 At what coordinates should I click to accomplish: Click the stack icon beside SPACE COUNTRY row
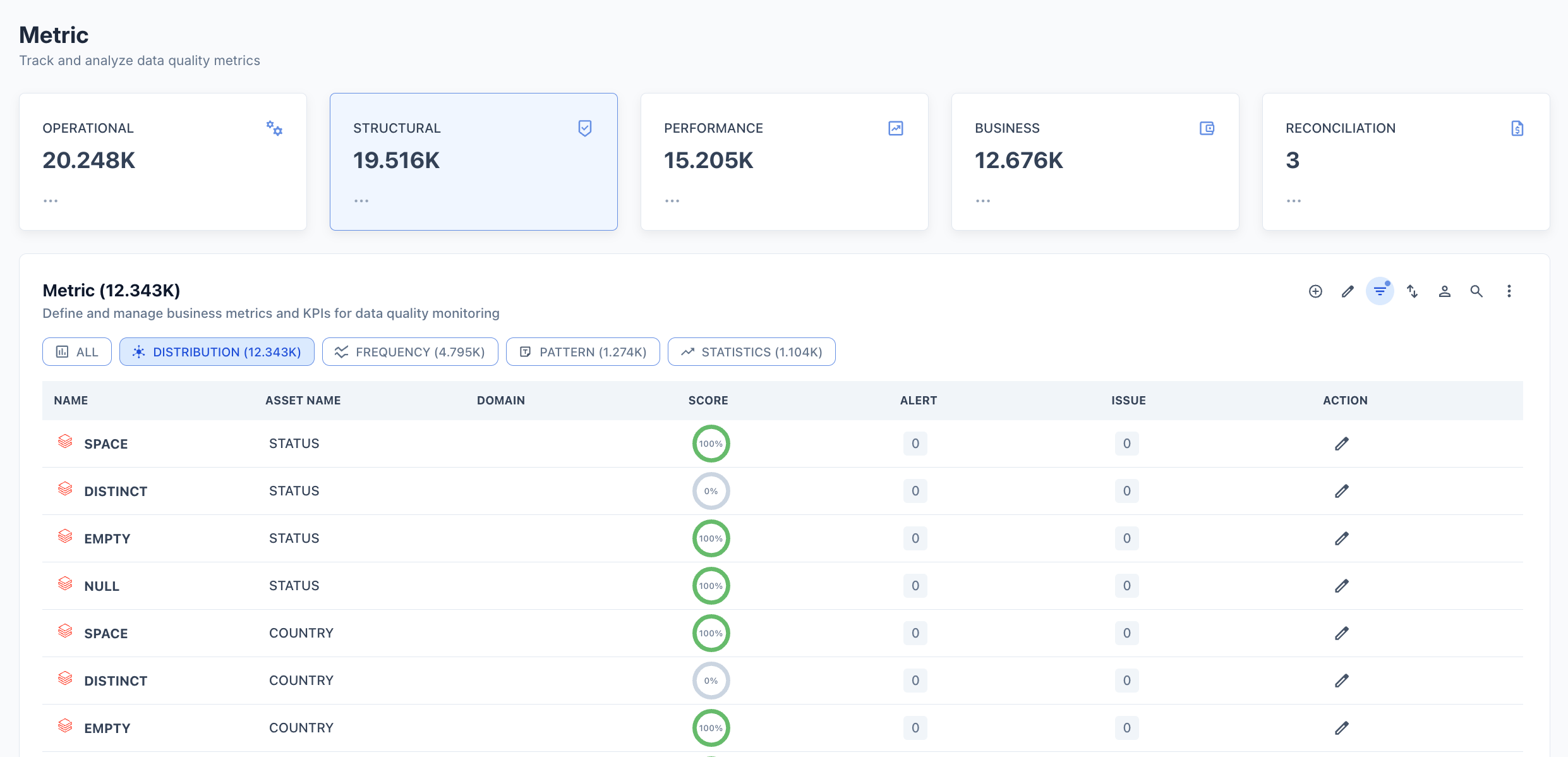pyautogui.click(x=65, y=631)
